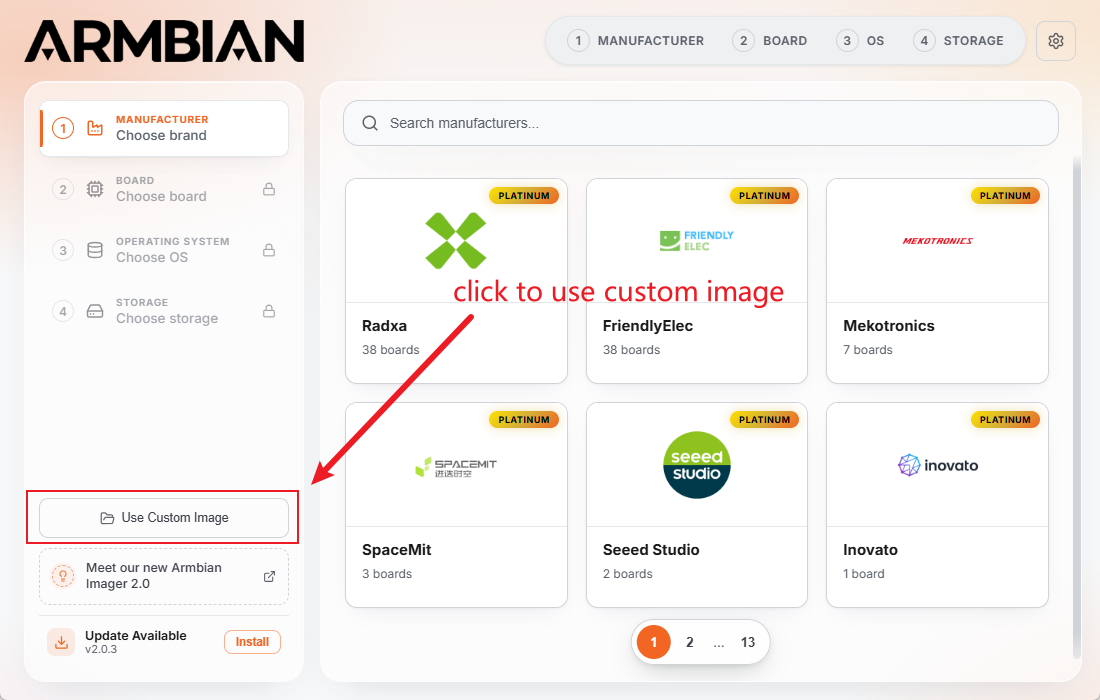The image size is (1100, 700).
Task: Select the Board step in top stepper
Action: tap(770, 41)
